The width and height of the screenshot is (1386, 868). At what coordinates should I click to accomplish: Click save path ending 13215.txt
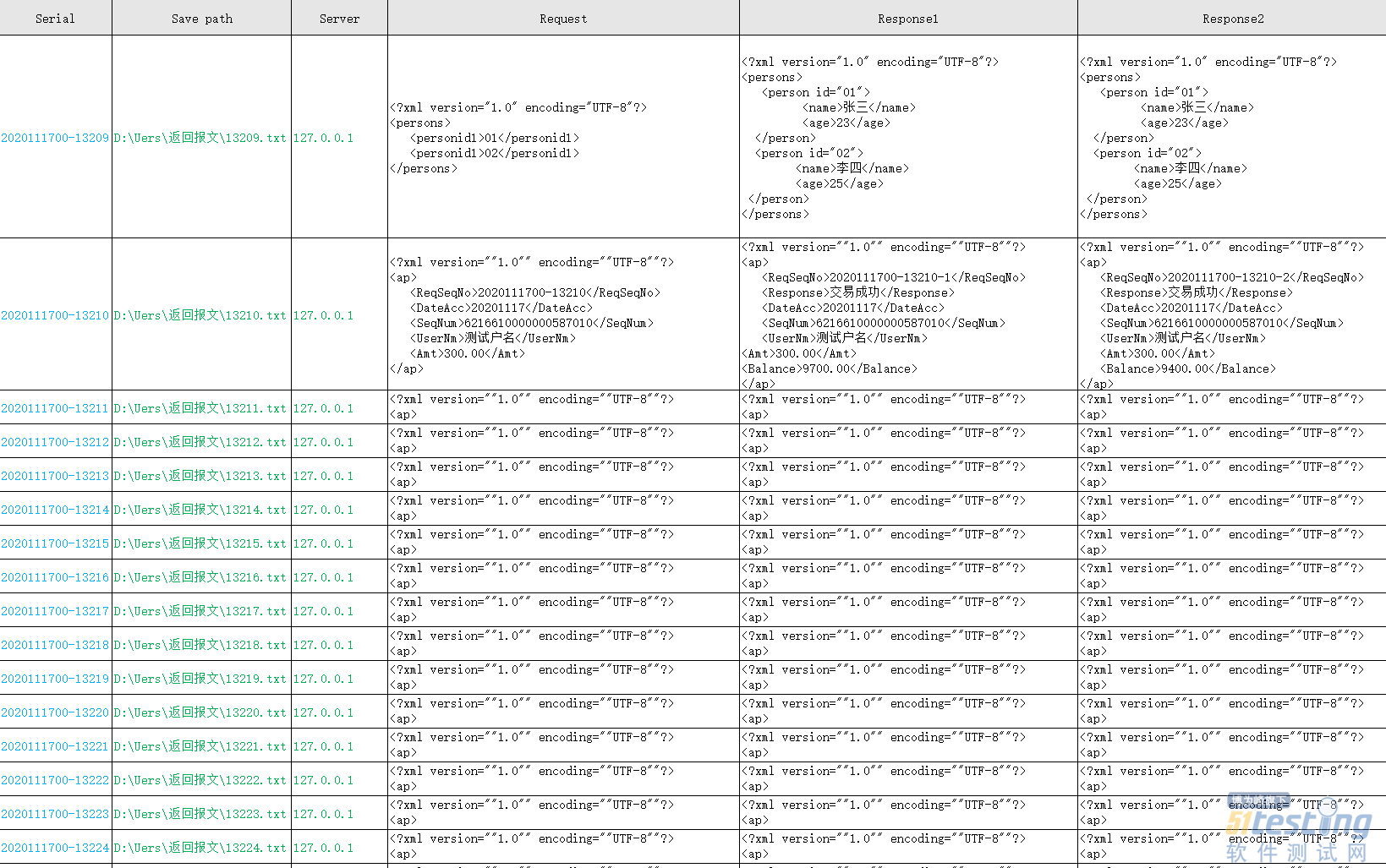pyautogui.click(x=200, y=543)
